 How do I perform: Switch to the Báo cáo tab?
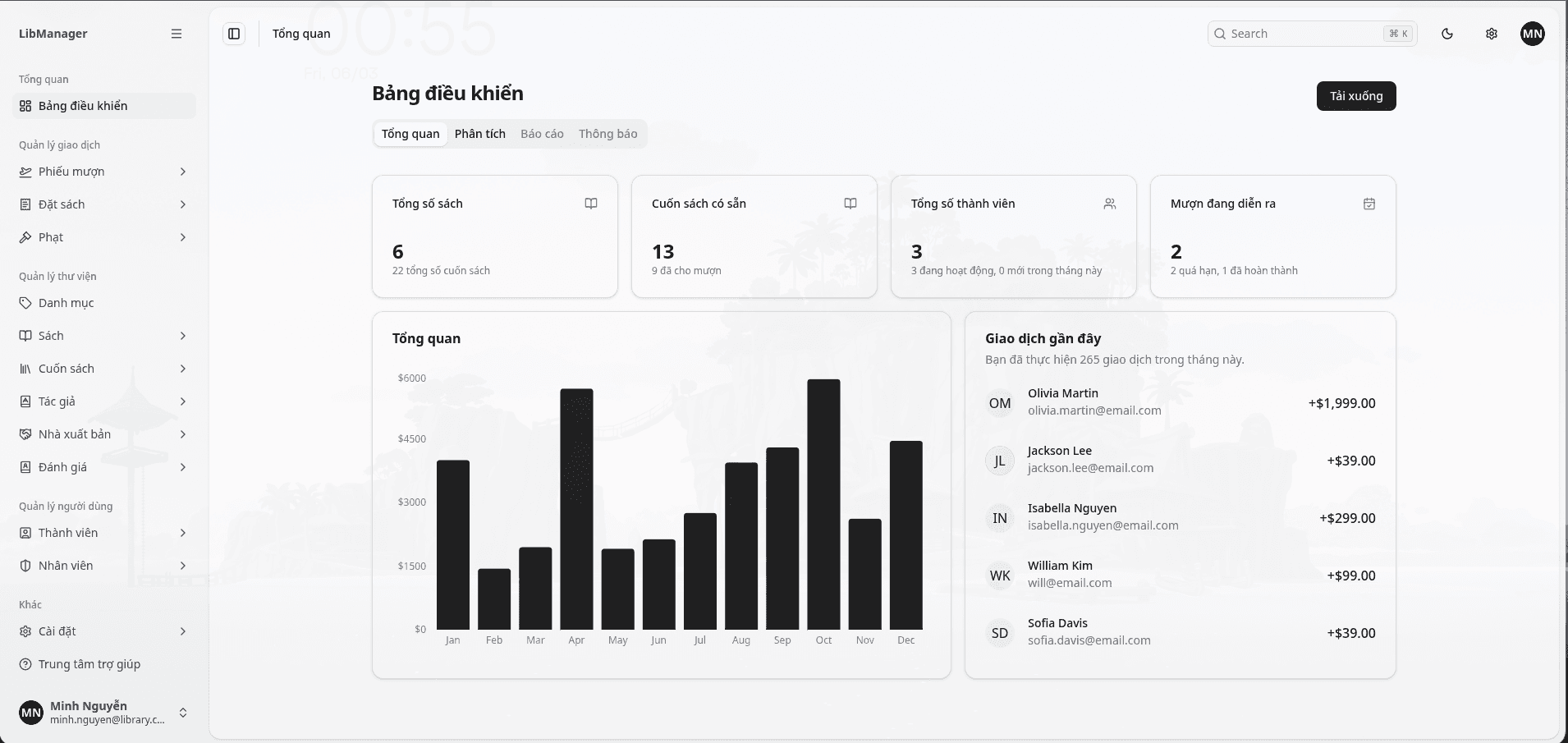tap(542, 134)
